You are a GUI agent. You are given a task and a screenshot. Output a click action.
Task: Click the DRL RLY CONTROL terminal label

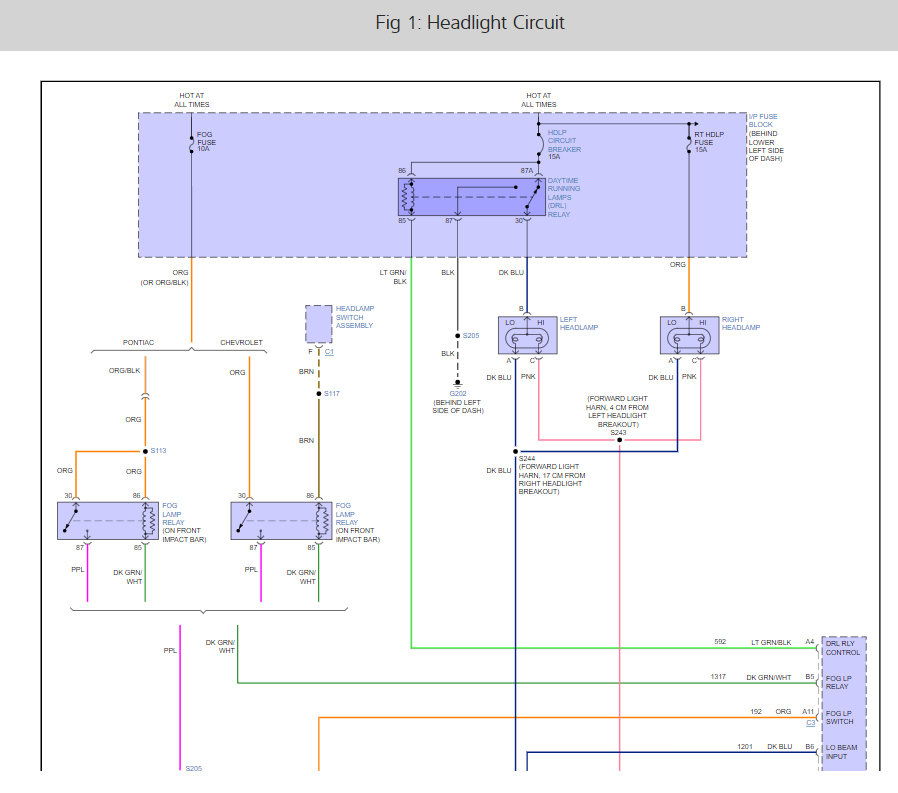tap(842, 648)
